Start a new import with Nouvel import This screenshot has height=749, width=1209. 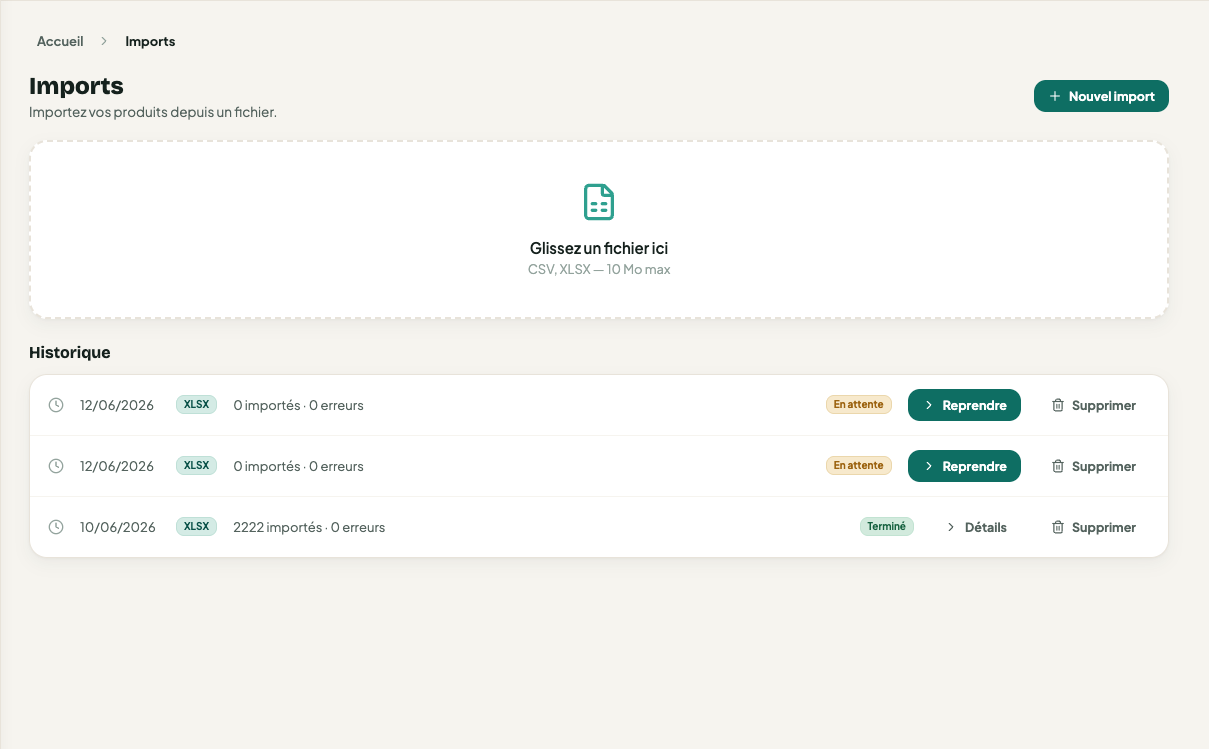point(1101,96)
